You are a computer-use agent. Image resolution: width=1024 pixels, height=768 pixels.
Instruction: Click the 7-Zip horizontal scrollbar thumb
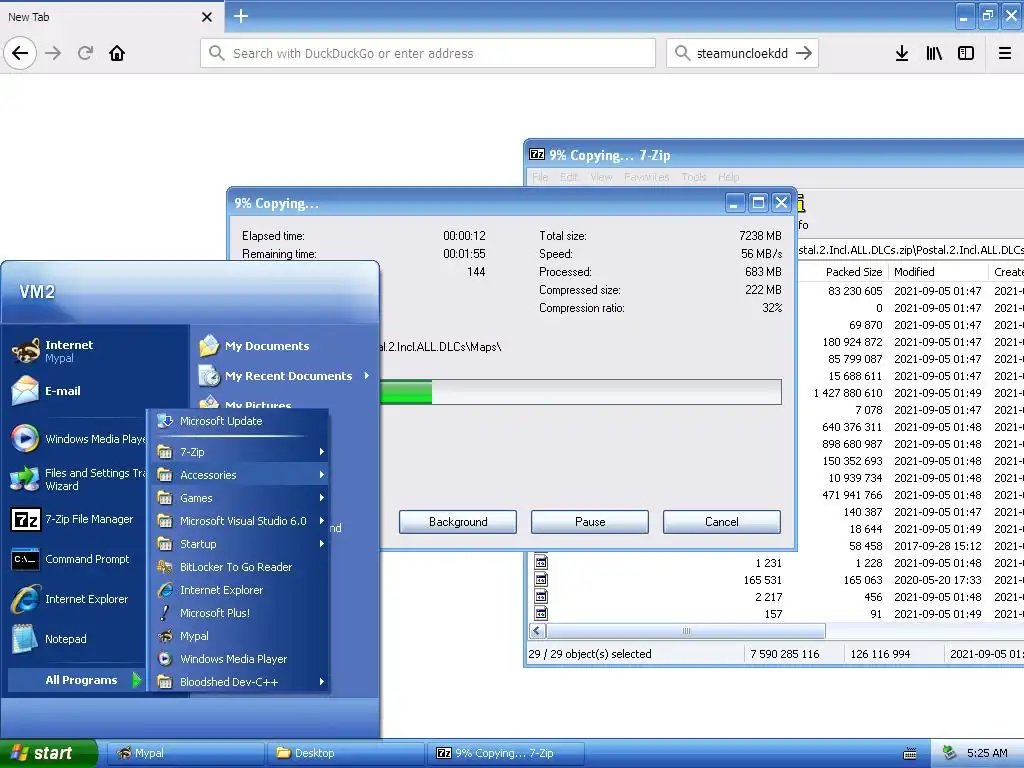click(686, 631)
